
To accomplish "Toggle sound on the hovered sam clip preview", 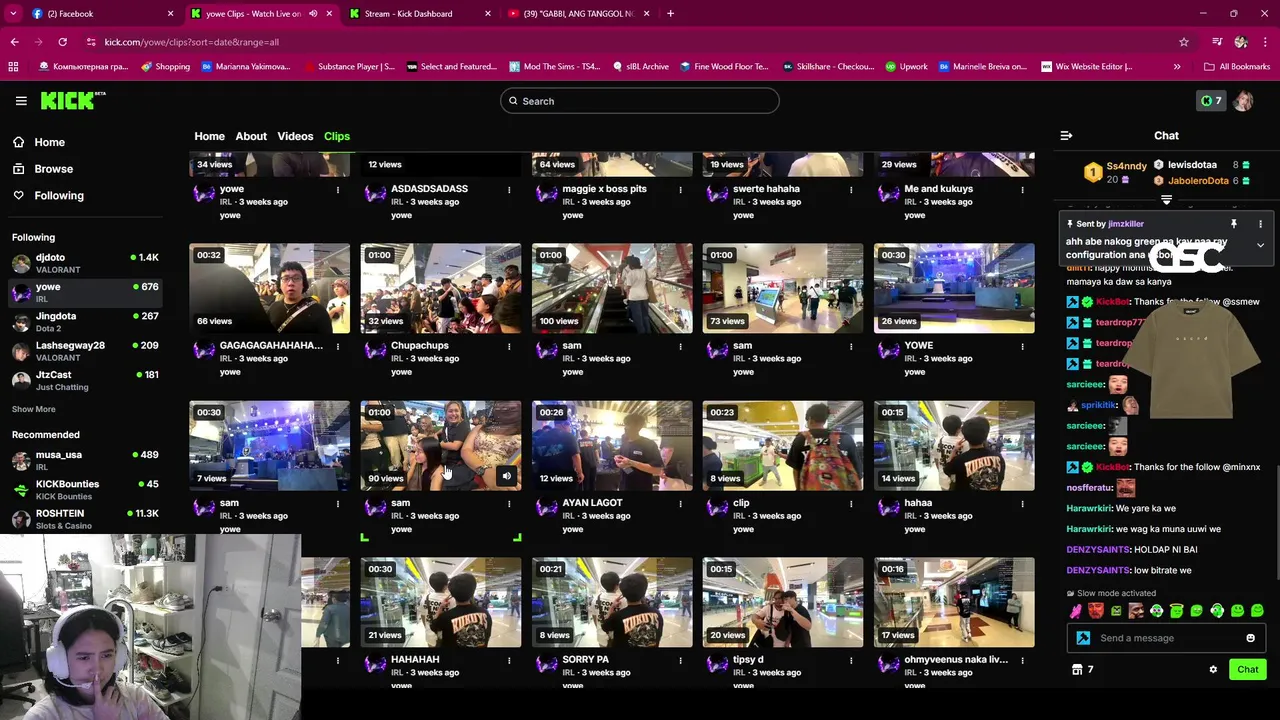I will pos(507,477).
